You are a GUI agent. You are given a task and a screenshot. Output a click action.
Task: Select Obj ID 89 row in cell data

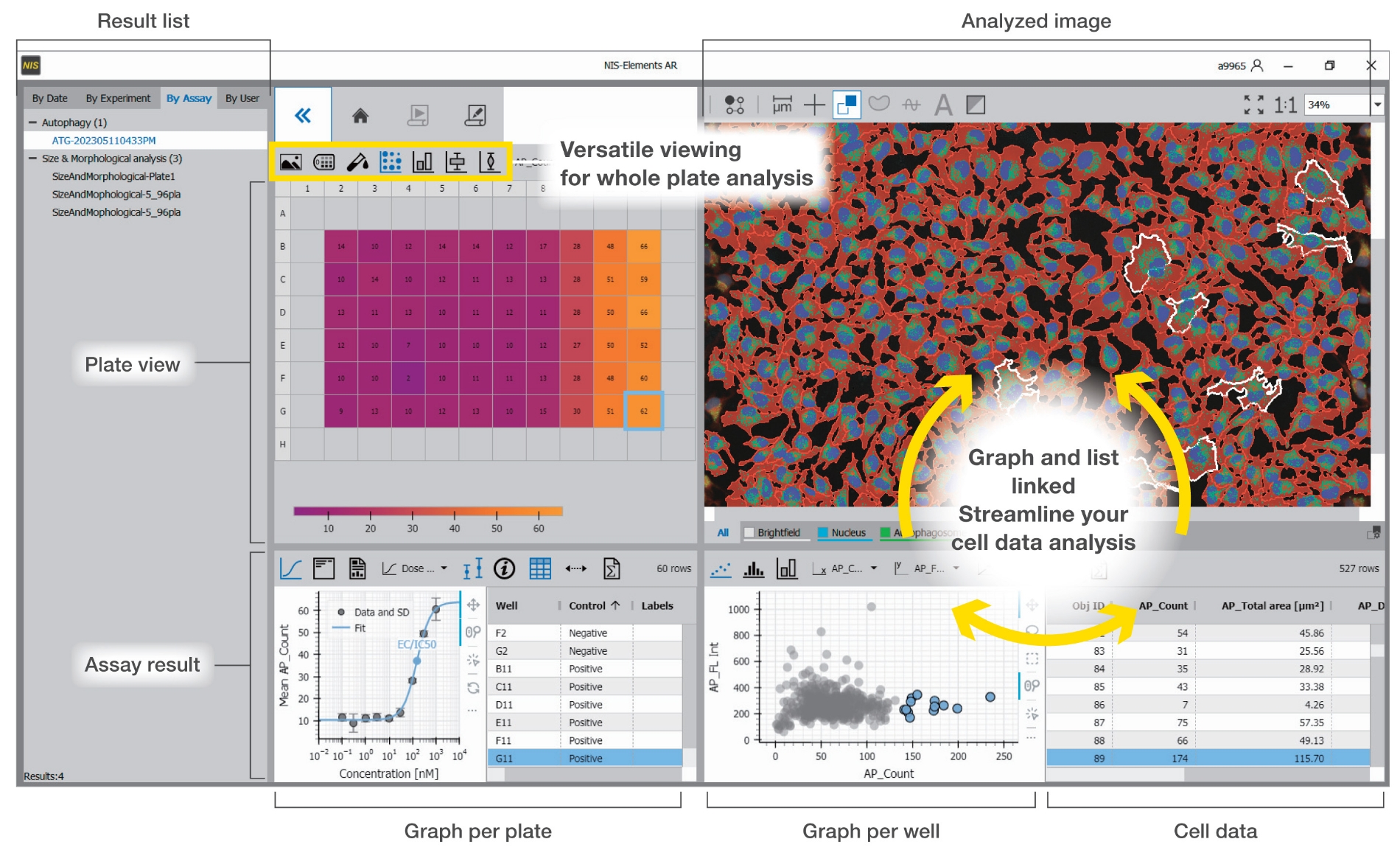[x=1208, y=758]
